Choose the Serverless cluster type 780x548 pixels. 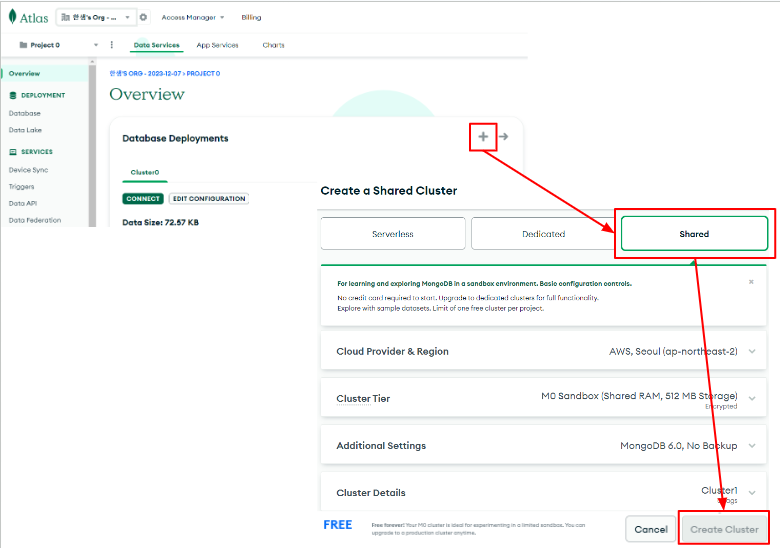pos(393,234)
